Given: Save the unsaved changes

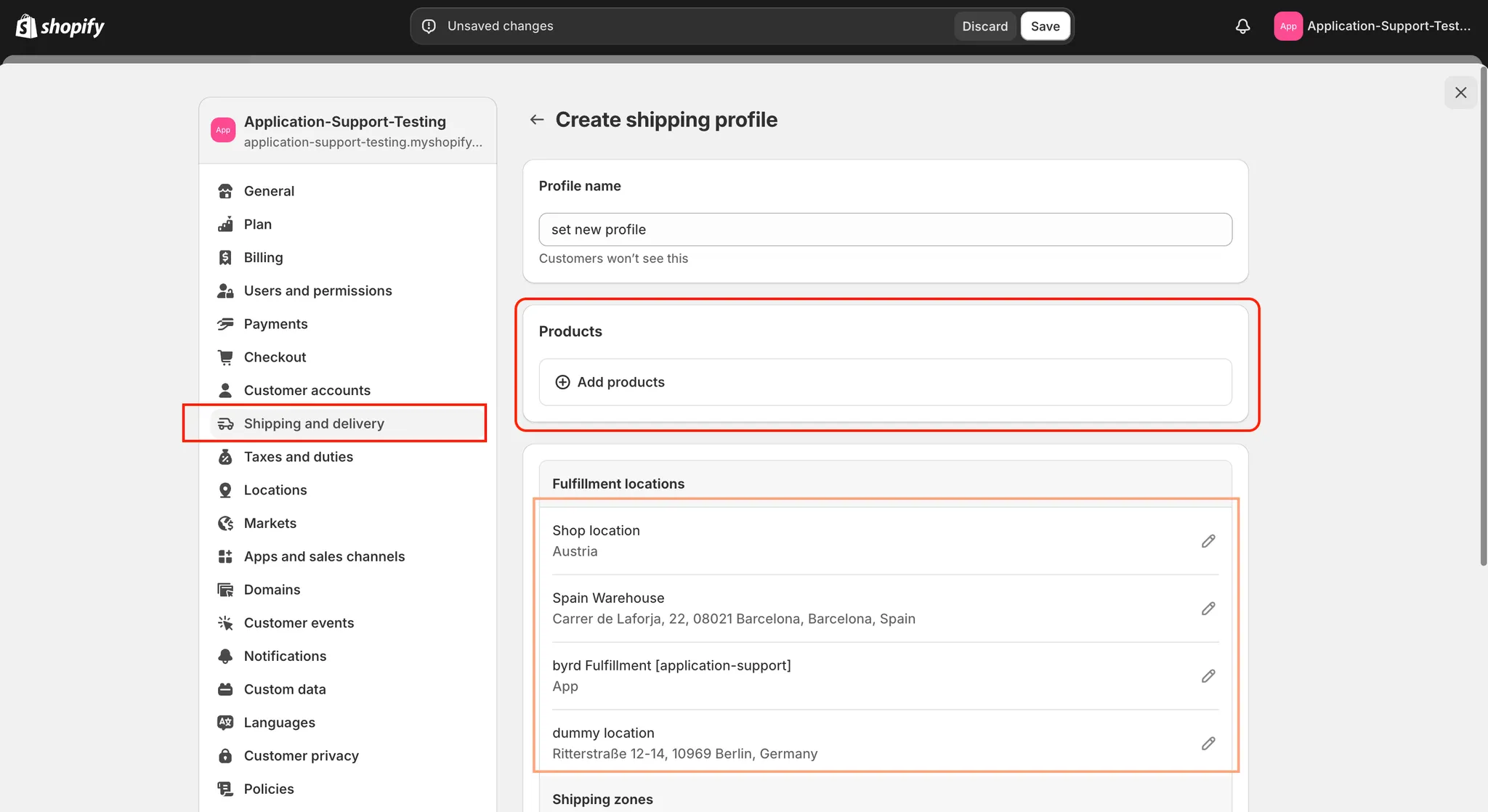Looking at the screenshot, I should click(x=1045, y=26).
